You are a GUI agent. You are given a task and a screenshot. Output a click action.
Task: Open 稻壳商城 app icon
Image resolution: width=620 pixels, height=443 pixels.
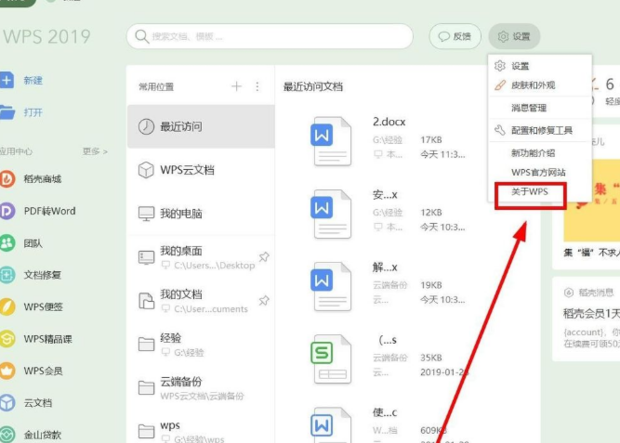(7, 179)
